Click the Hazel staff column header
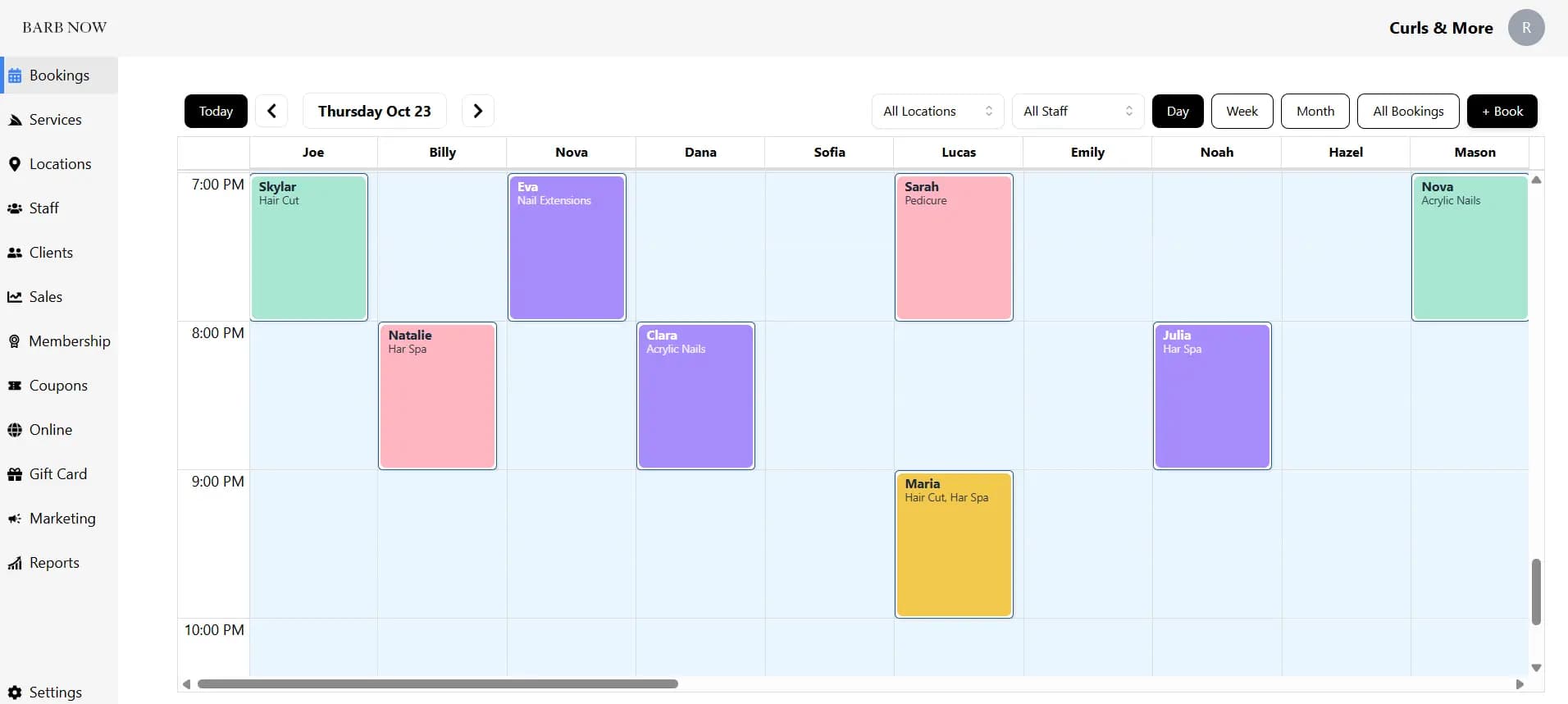 [x=1346, y=153]
